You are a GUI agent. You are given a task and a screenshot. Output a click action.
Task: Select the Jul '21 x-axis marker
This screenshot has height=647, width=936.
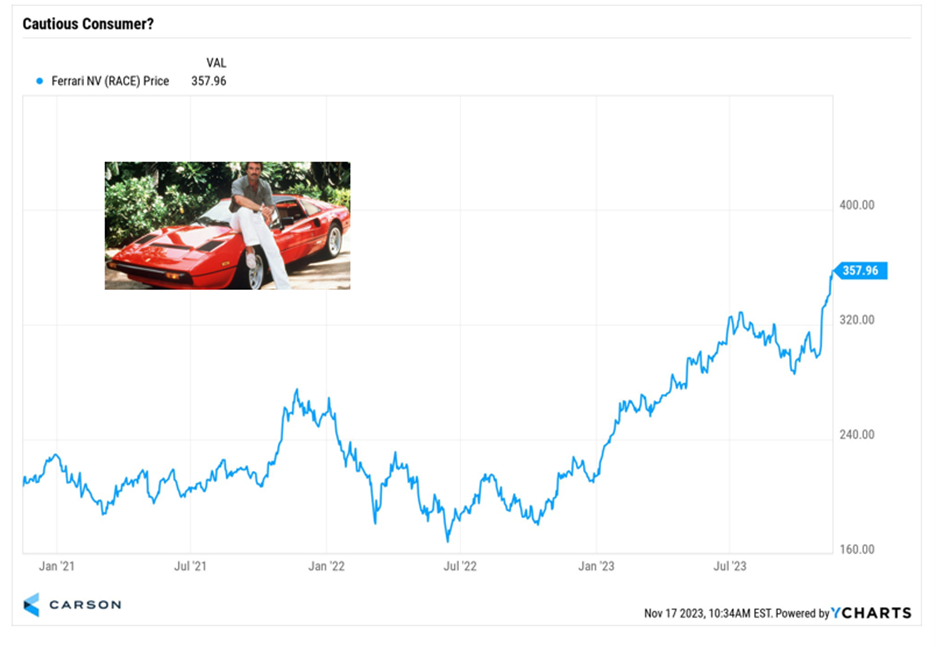191,566
